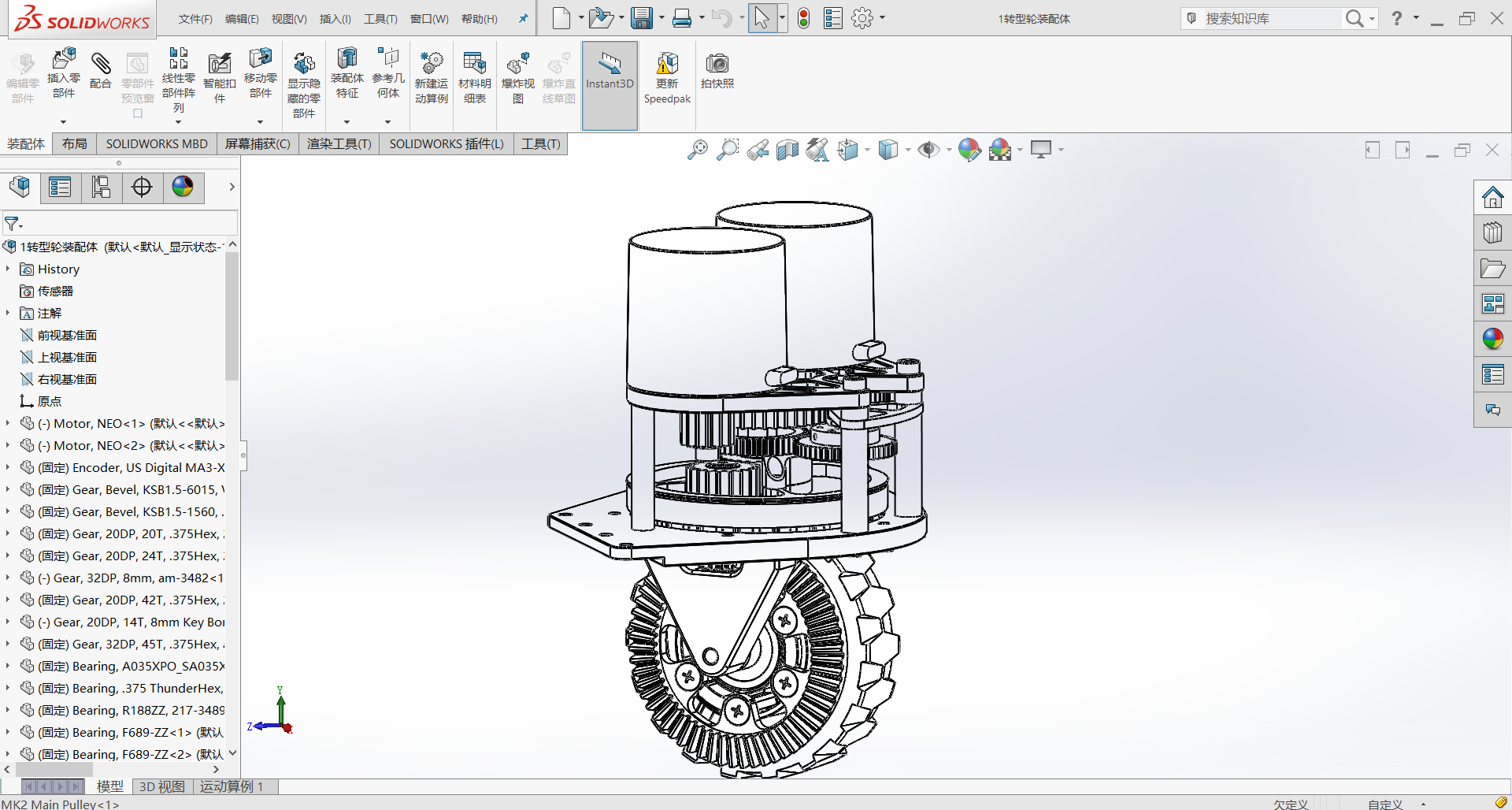Open PropertyManager tab icon

[60, 188]
